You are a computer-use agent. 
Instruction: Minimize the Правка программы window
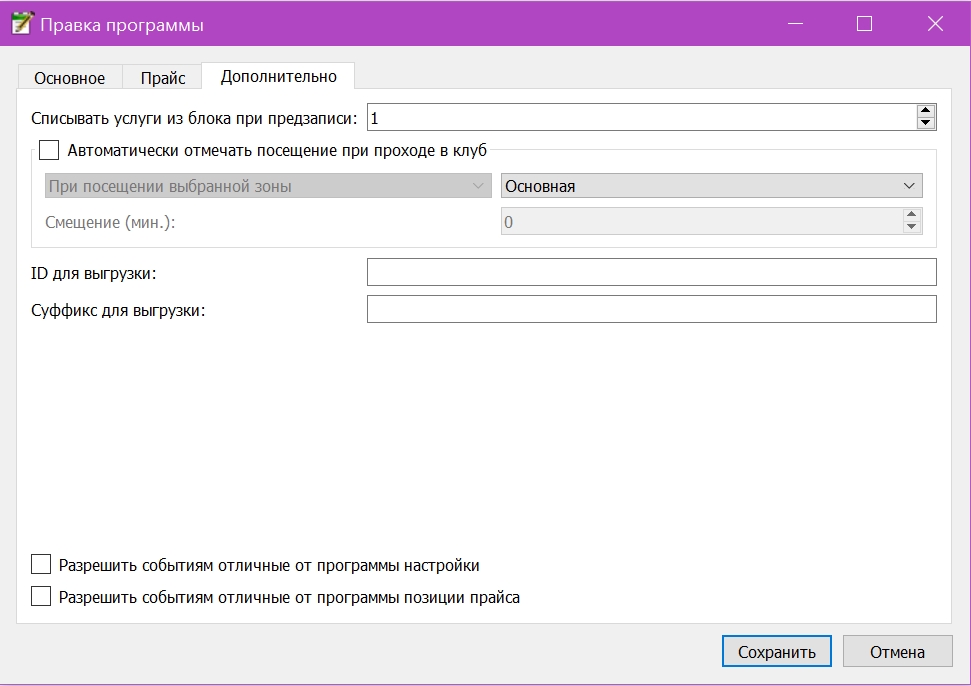(x=796, y=24)
